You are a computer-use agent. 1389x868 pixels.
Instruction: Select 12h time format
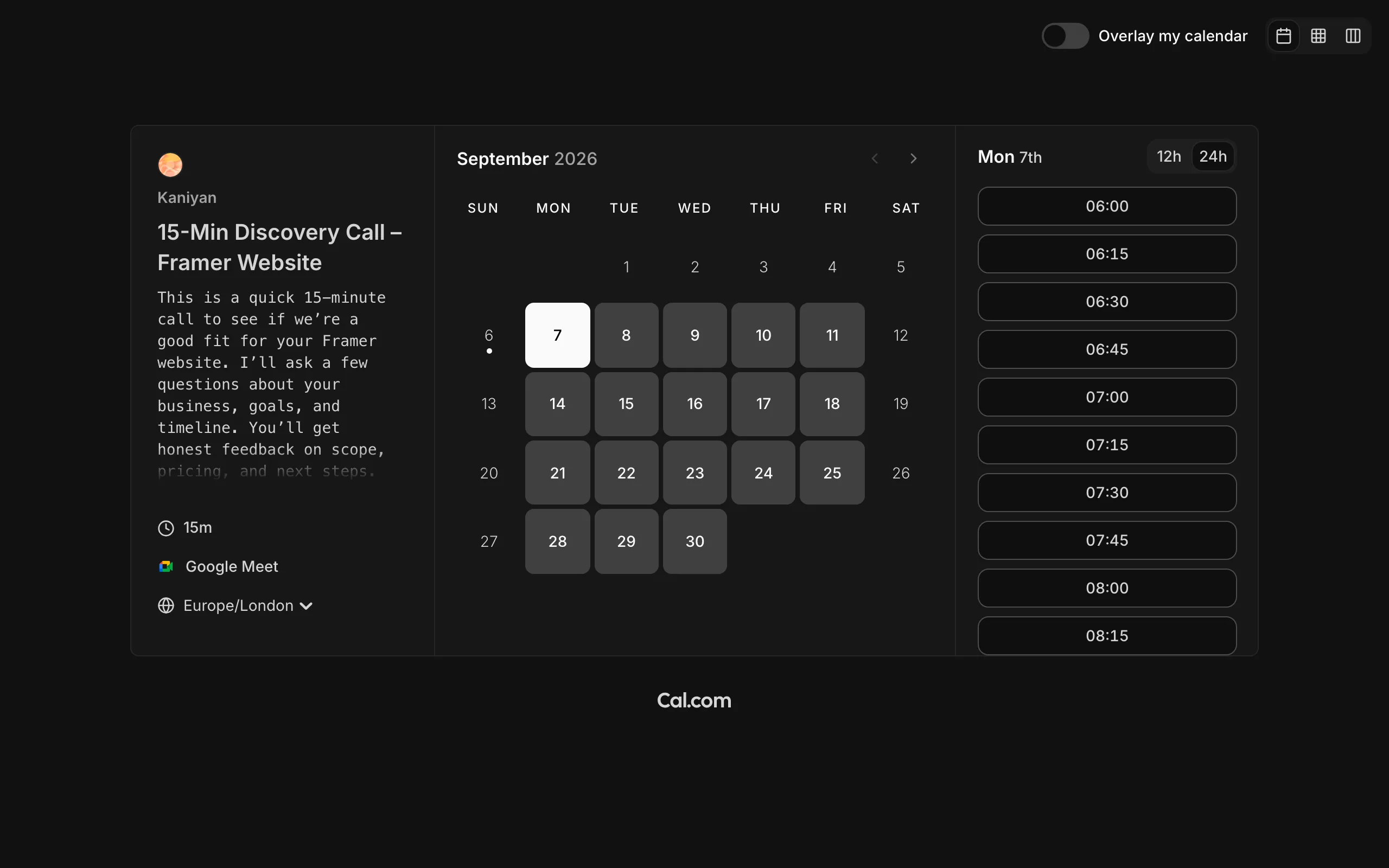[x=1169, y=156]
